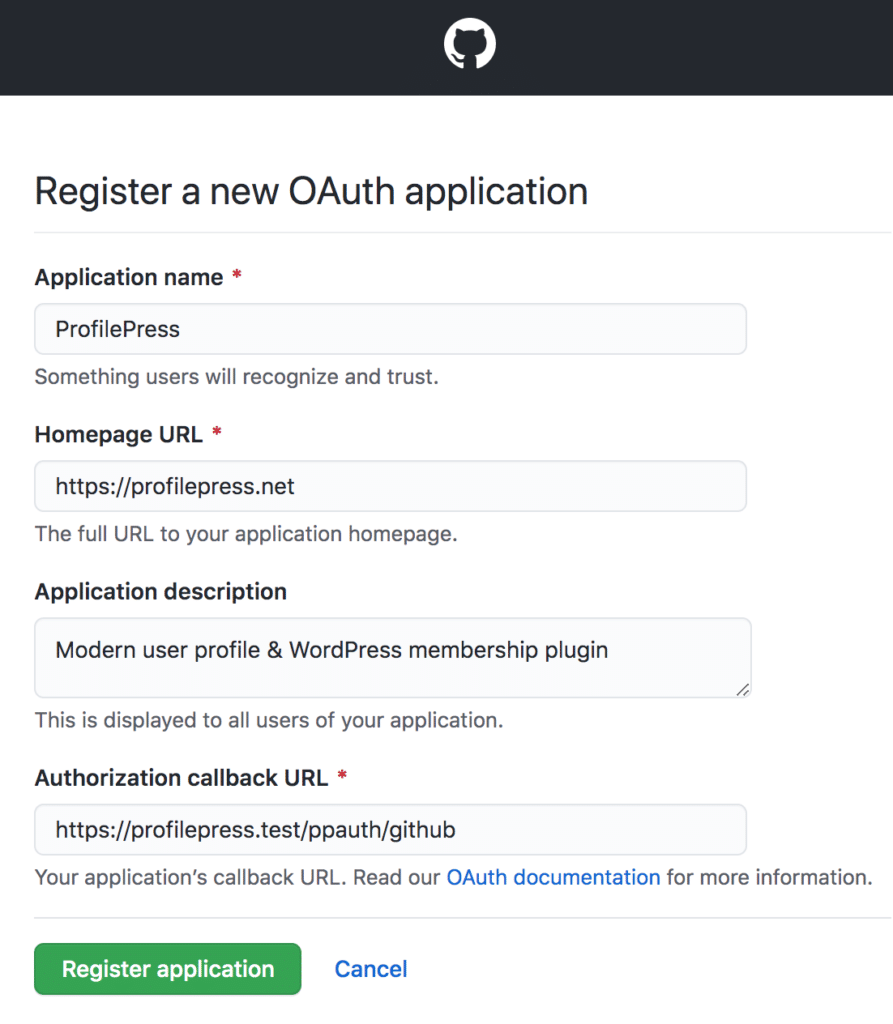This screenshot has width=893, height=1024.
Task: Open the OAuth documentation link
Action: [x=553, y=877]
